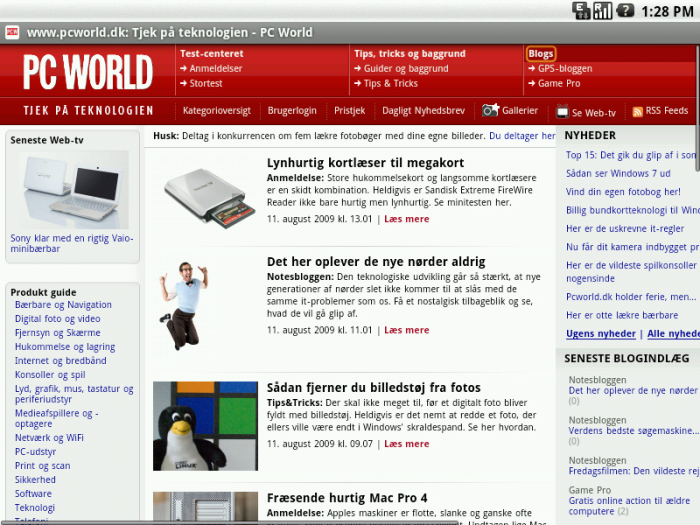Open Software category
Image resolution: width=700 pixels, height=525 pixels.
[x=33, y=494]
